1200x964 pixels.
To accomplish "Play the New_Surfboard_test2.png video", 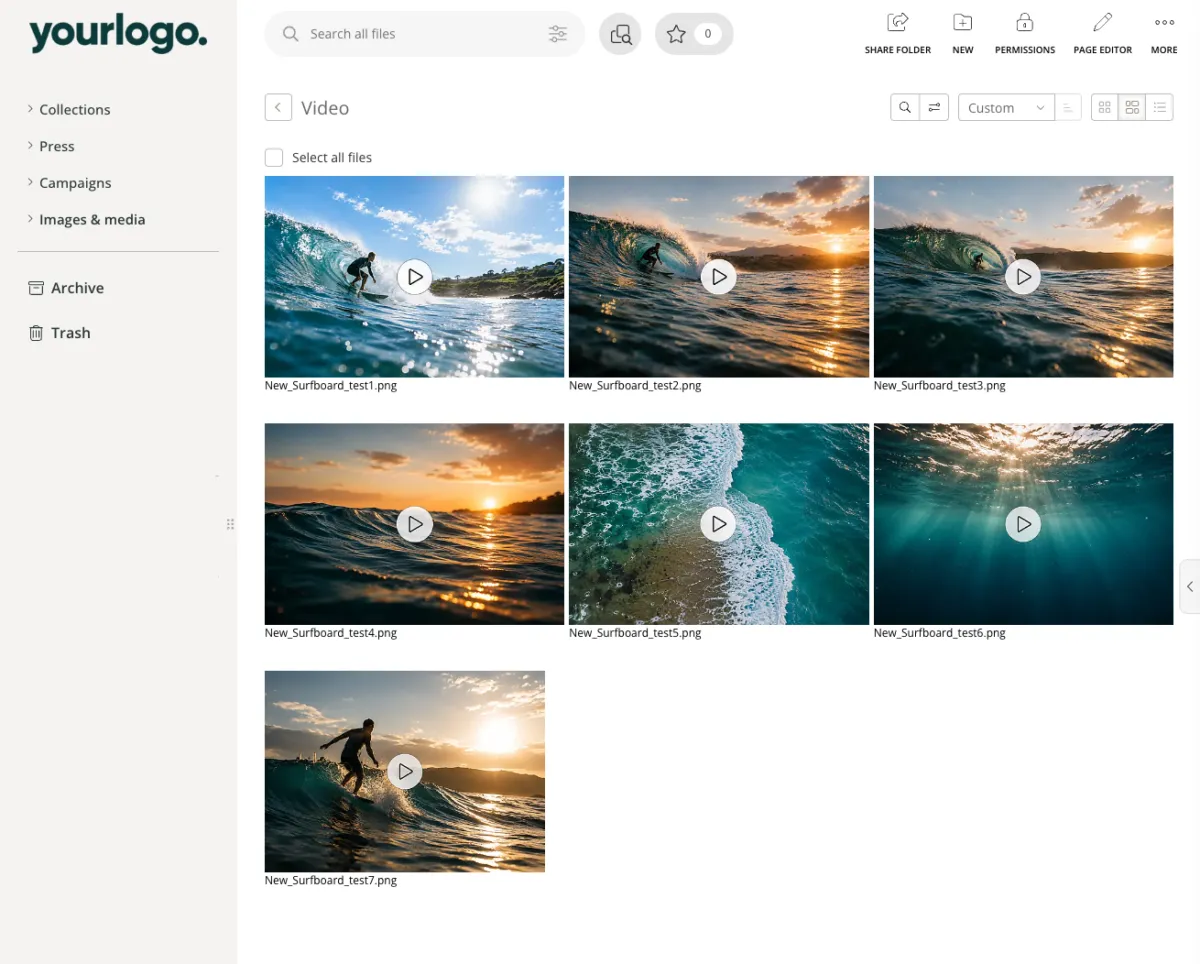I will [718, 277].
